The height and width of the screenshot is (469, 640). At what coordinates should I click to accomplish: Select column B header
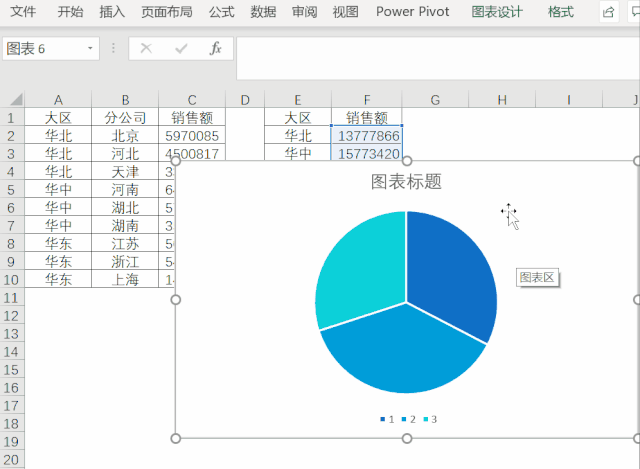pyautogui.click(x=125, y=100)
